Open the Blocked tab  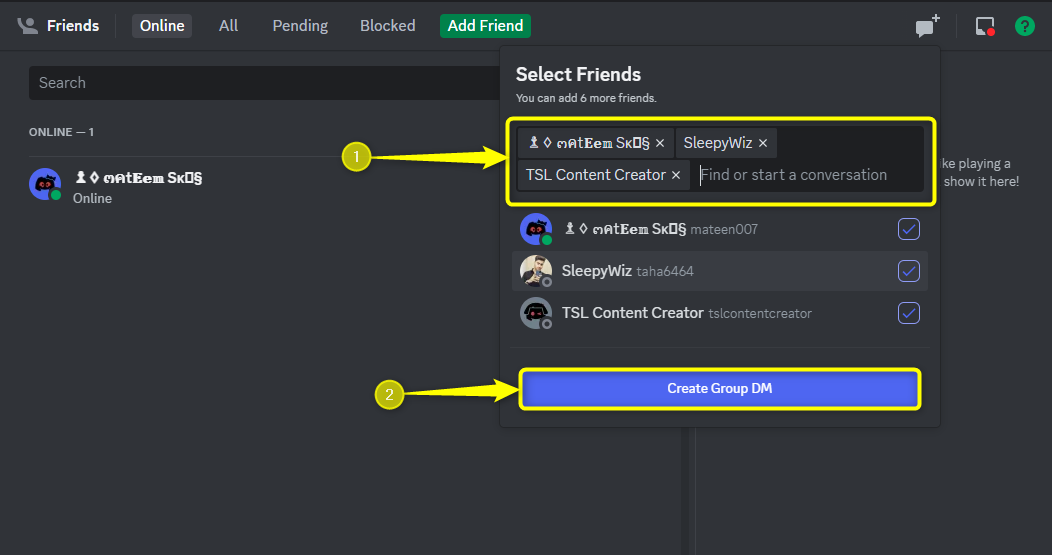point(388,26)
